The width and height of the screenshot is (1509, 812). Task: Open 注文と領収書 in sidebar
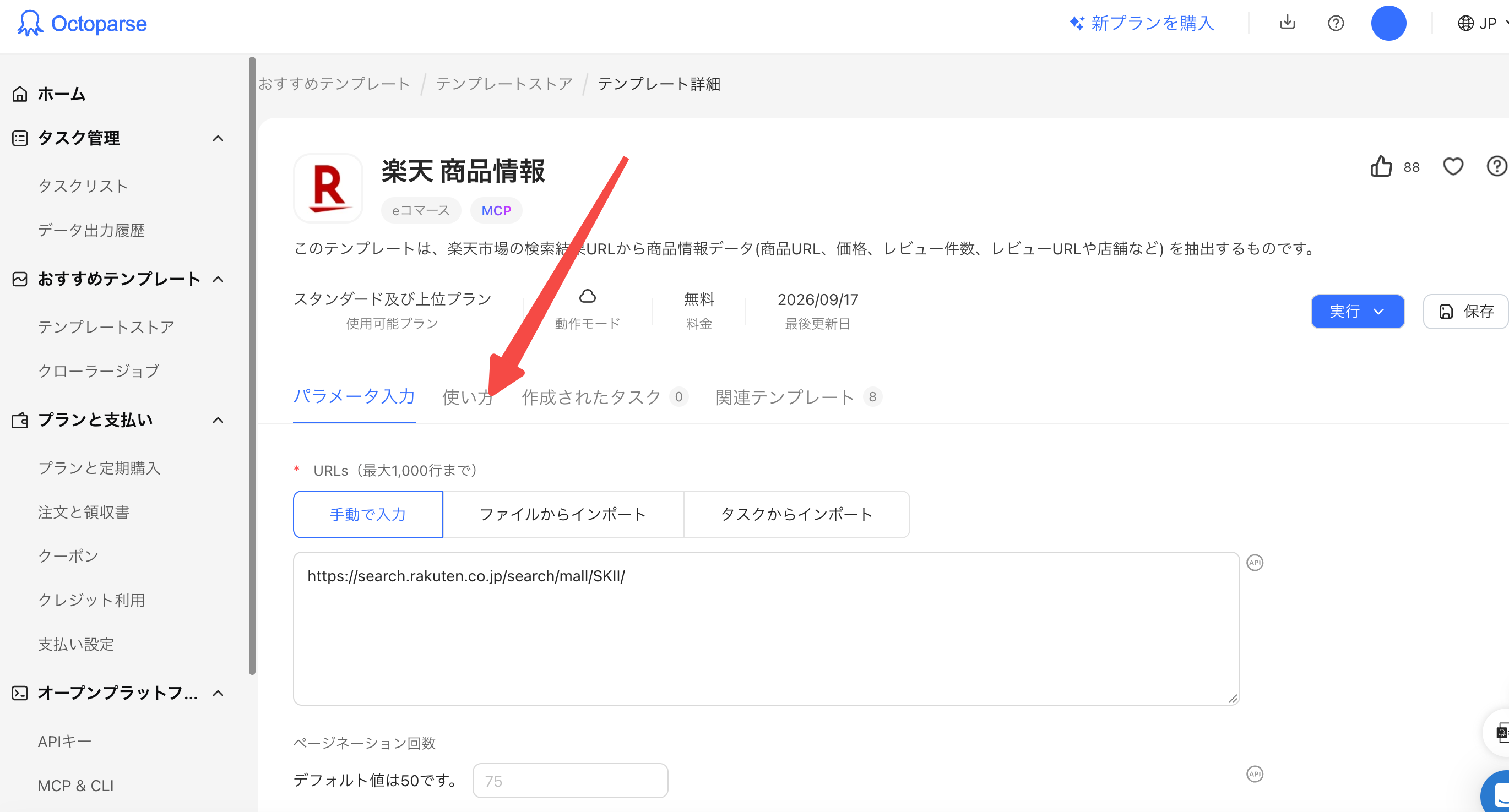point(83,513)
